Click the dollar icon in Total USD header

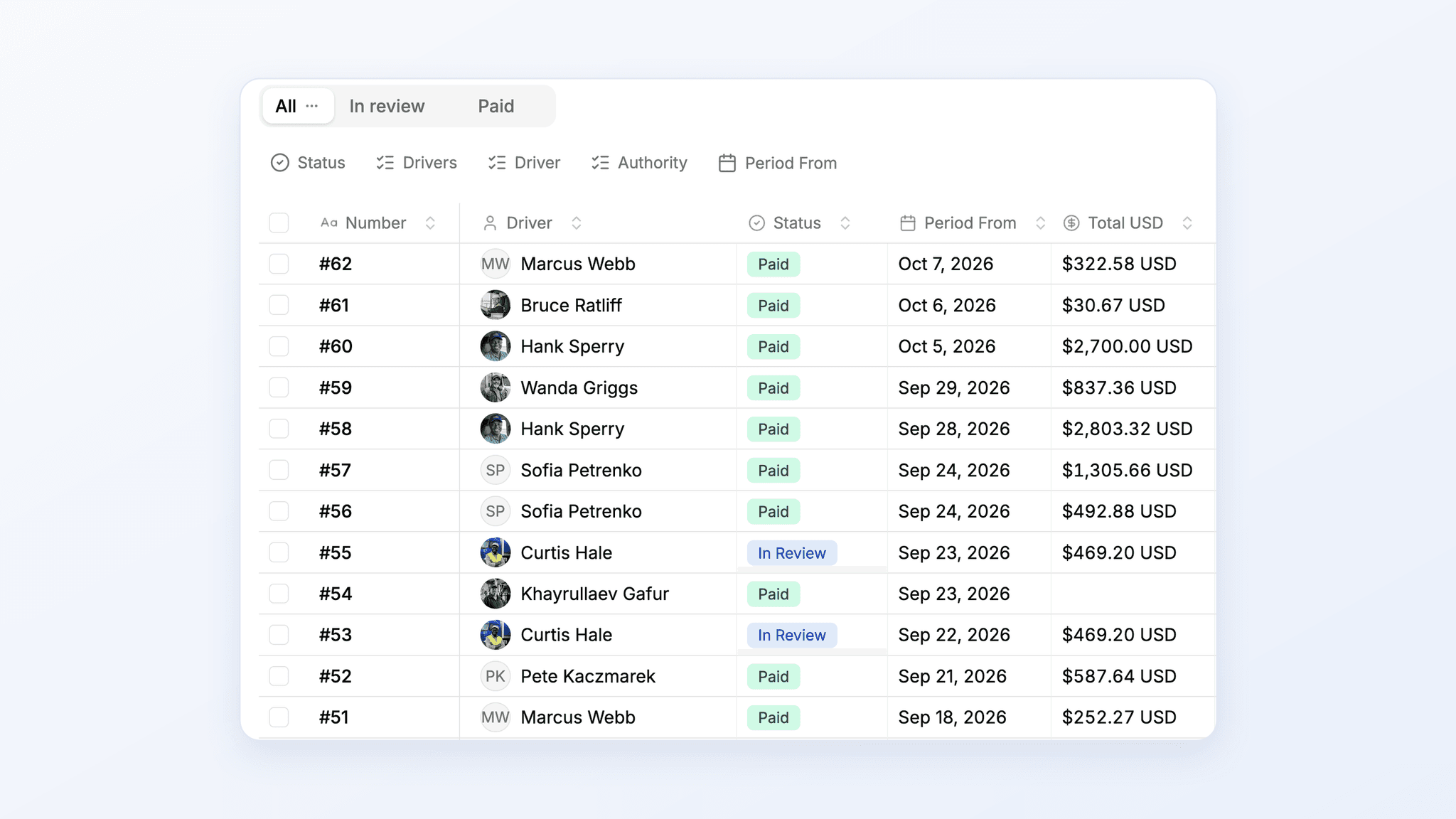[1071, 223]
